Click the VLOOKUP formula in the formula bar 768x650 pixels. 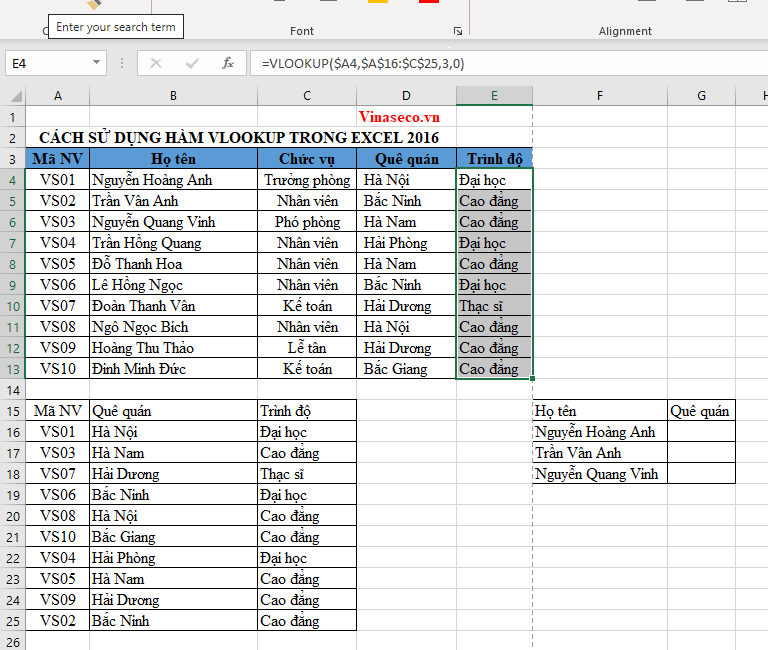(362, 63)
